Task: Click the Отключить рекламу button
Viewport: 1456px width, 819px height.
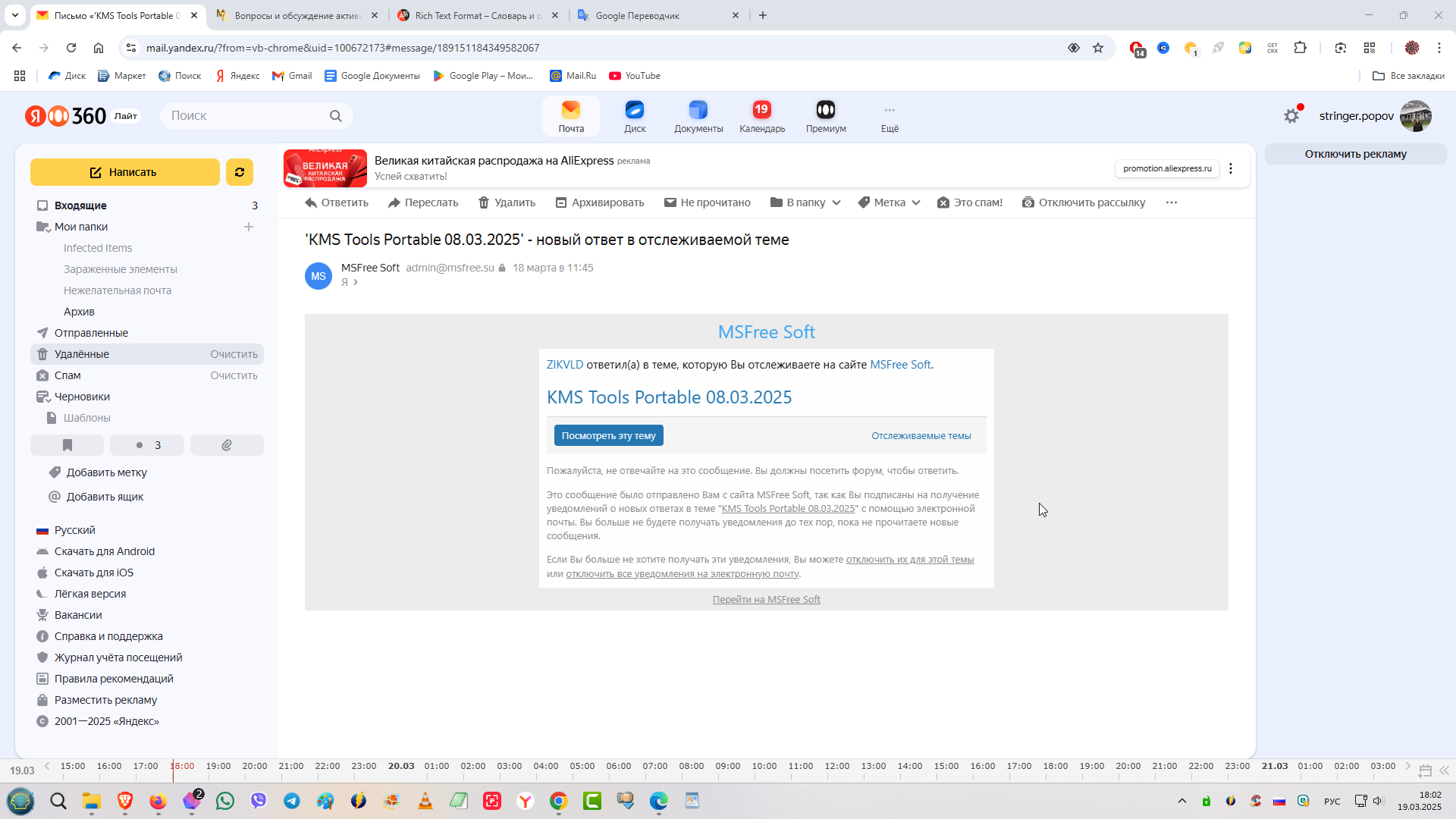Action: coord(1355,154)
